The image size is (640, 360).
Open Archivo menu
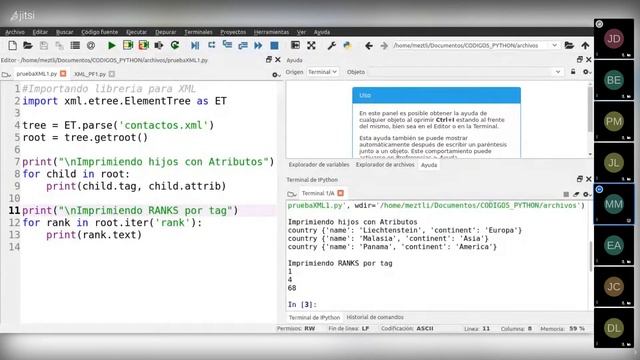(15, 32)
